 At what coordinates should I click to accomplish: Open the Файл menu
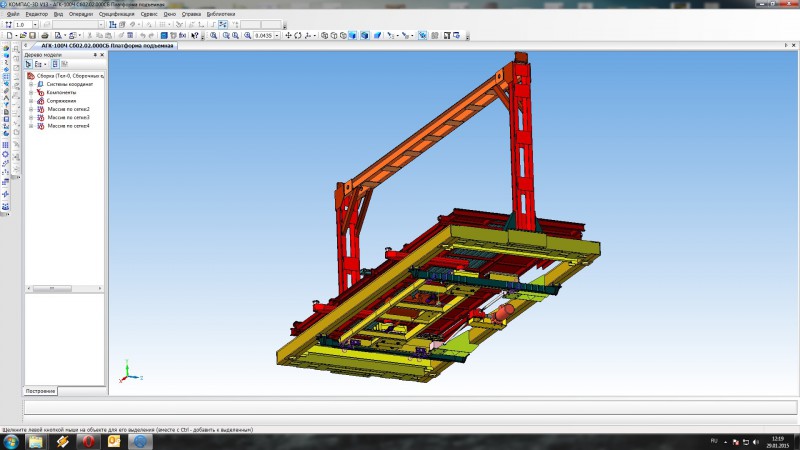click(13, 14)
